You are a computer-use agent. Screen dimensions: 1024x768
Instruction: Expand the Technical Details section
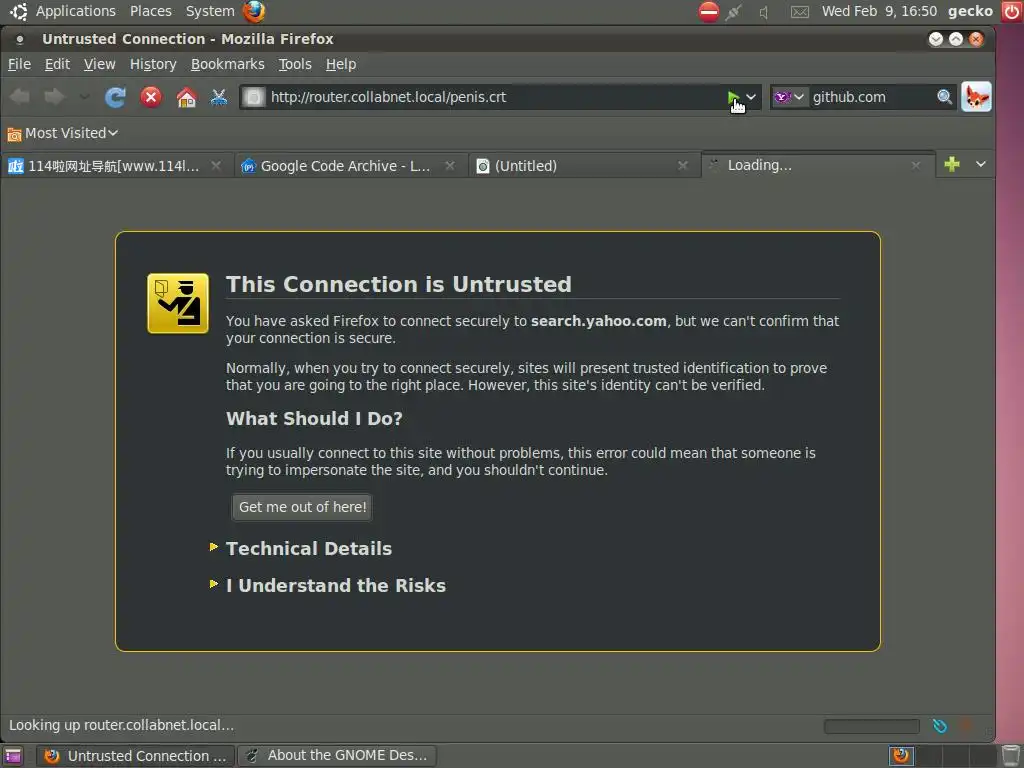click(308, 549)
